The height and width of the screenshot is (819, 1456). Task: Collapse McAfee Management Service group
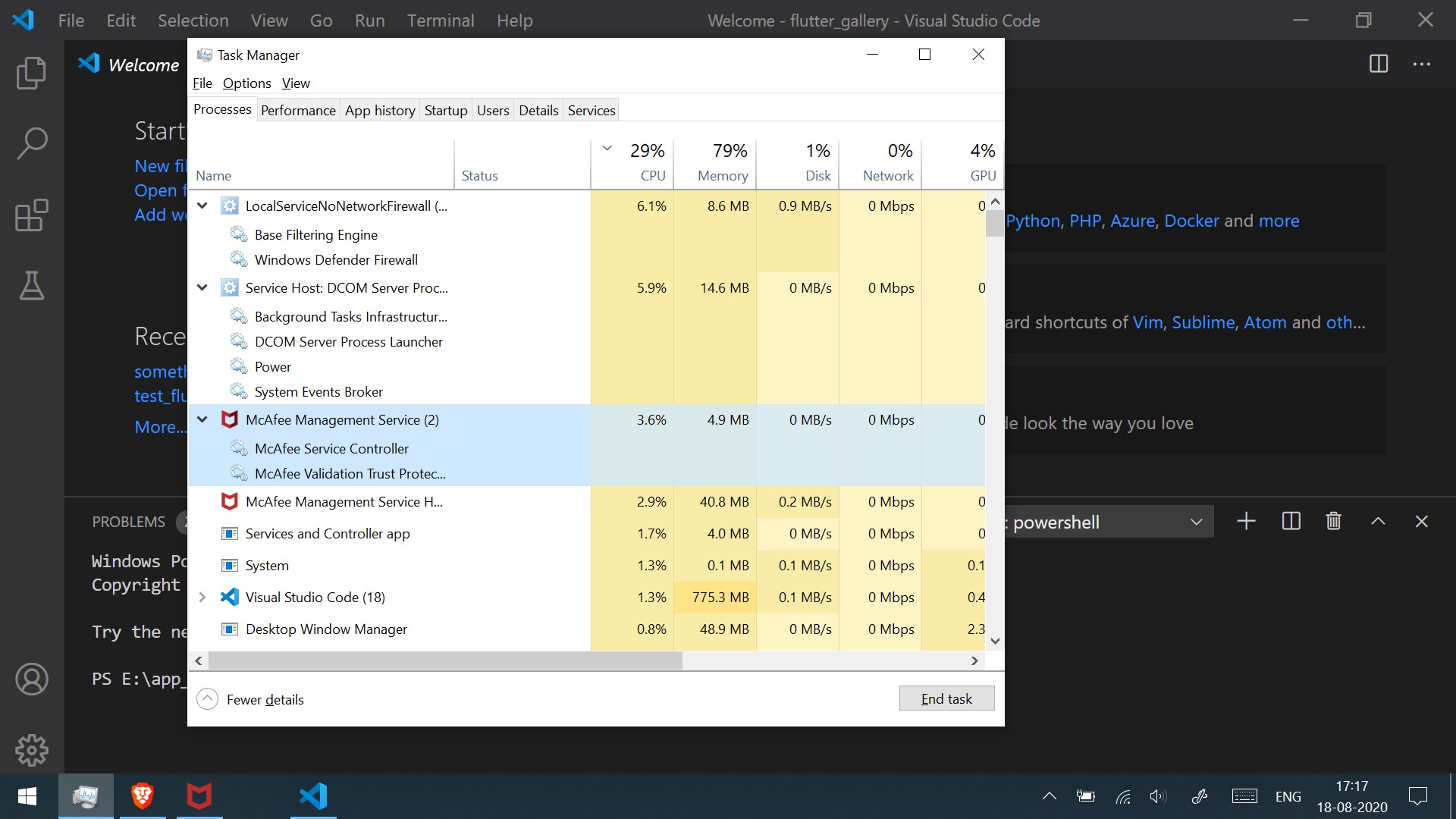[202, 419]
